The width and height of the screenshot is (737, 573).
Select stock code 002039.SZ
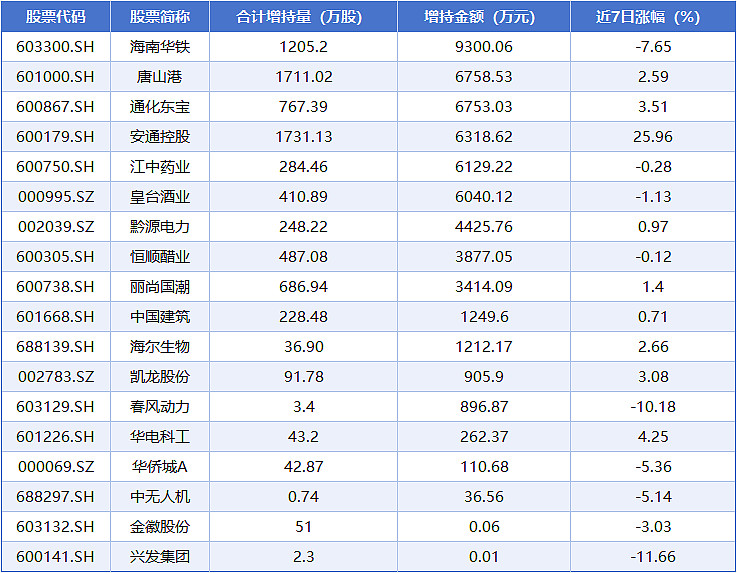click(56, 227)
